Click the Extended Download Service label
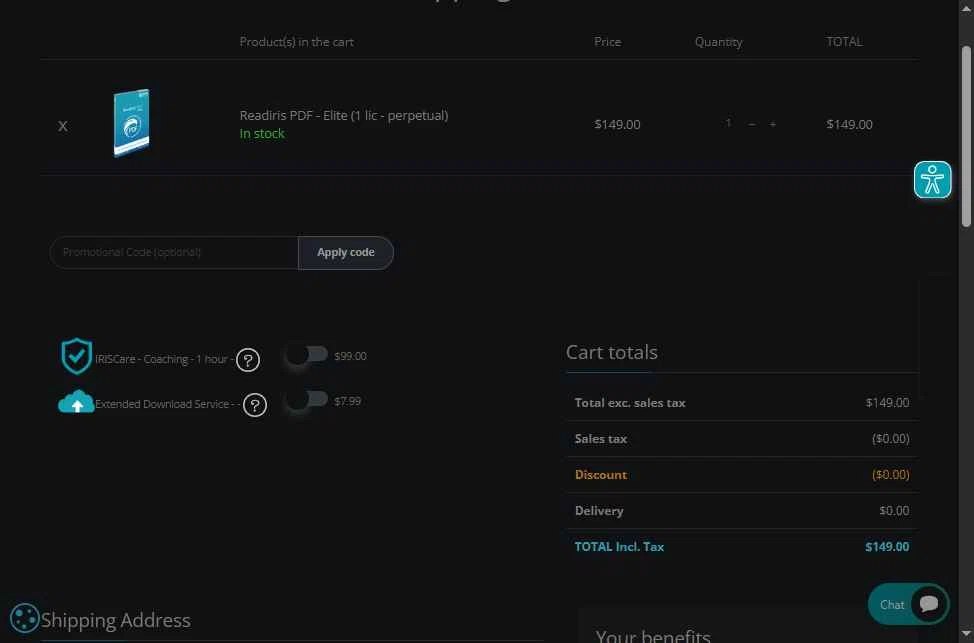The width and height of the screenshot is (974, 643). (x=167, y=404)
